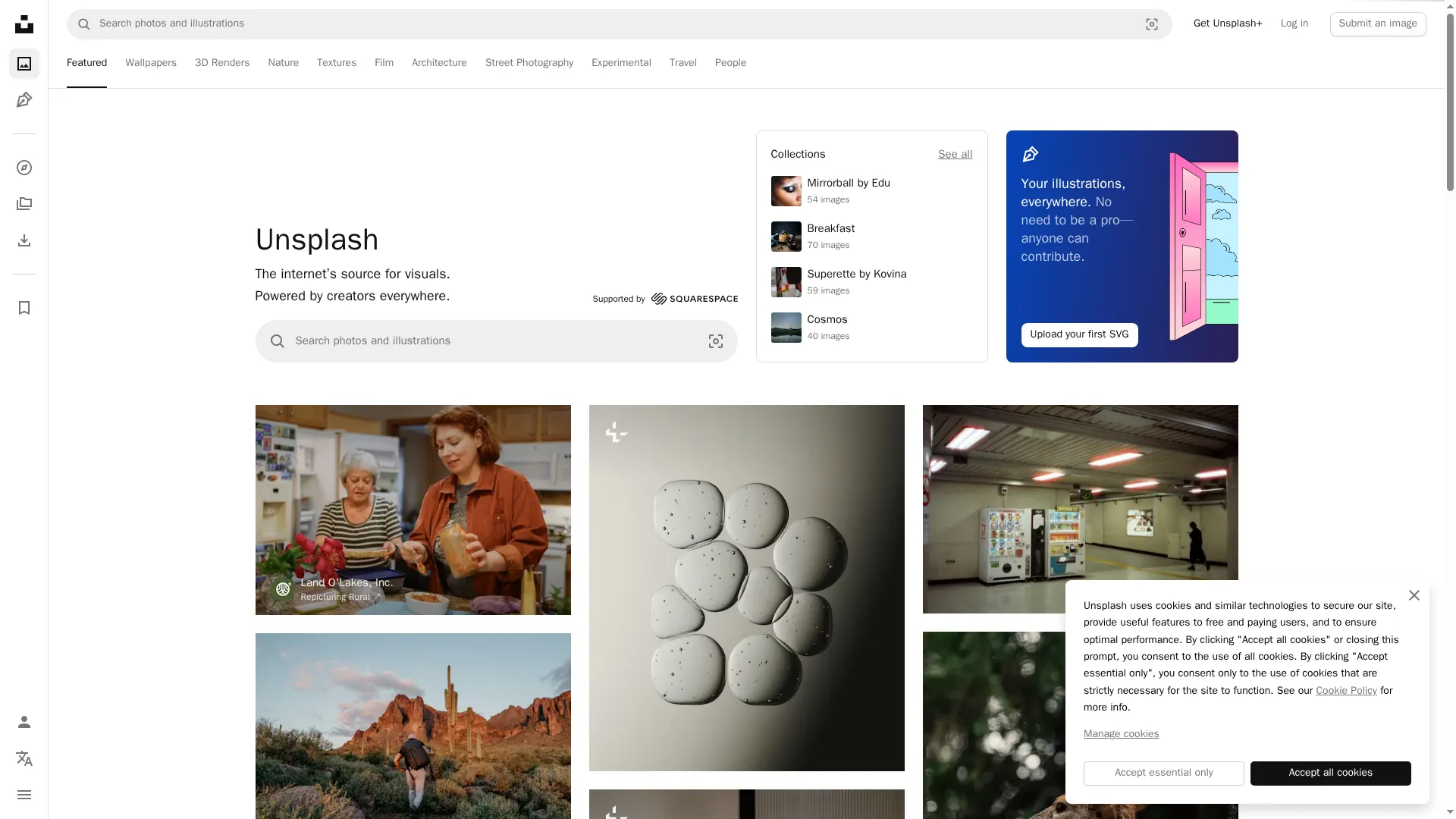Open the hamburger menu at sidebar bottom
1456x819 pixels.
24,795
